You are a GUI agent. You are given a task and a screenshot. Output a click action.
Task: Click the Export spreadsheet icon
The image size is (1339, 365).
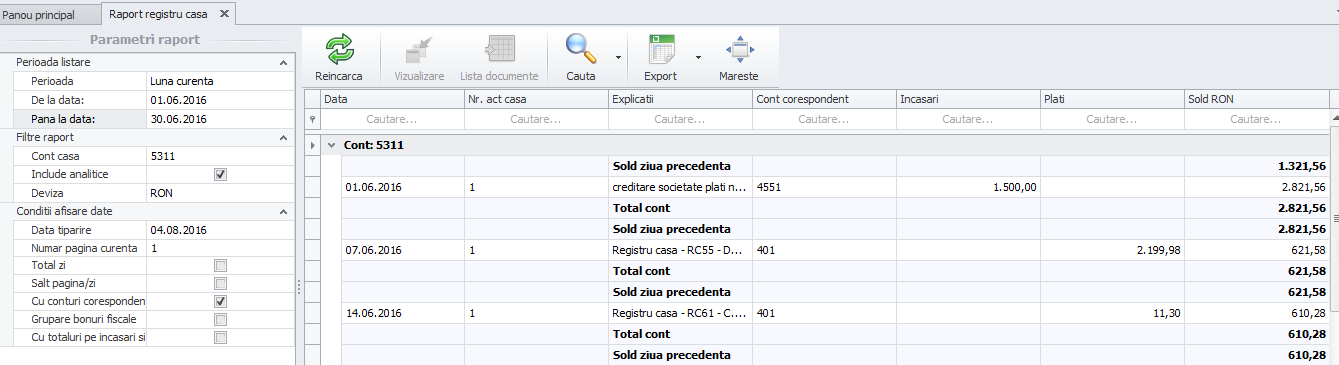click(x=660, y=49)
